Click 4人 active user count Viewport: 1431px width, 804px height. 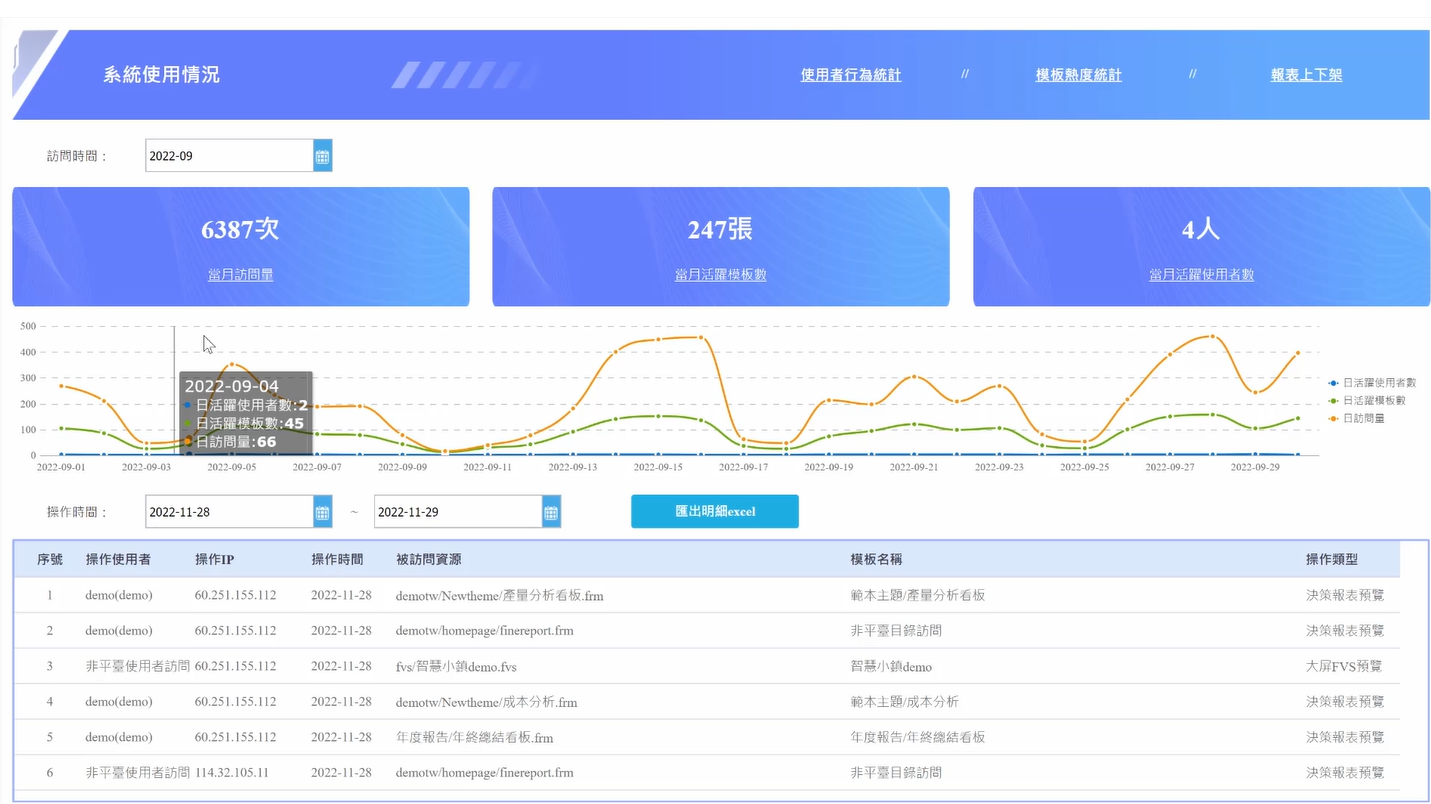(x=1202, y=229)
